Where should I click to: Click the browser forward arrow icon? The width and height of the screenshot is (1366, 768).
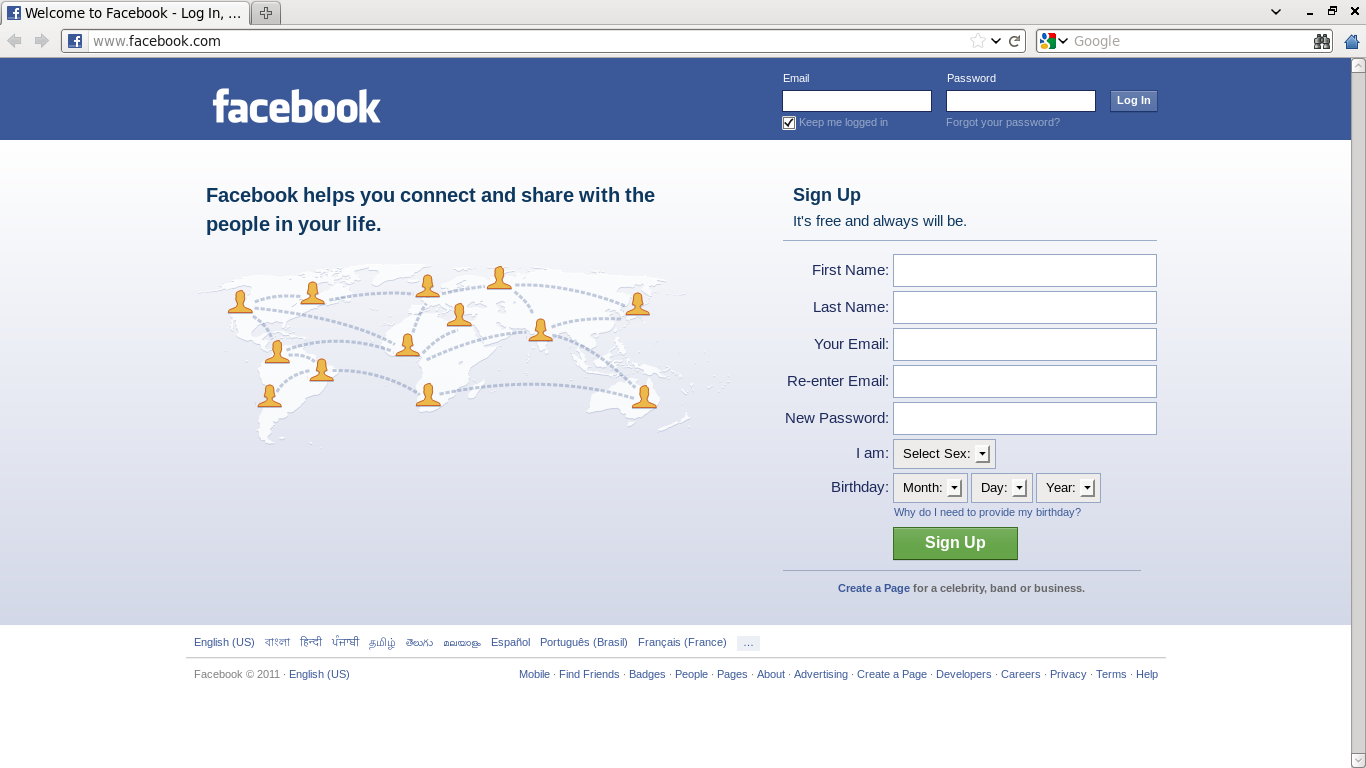pos(42,41)
